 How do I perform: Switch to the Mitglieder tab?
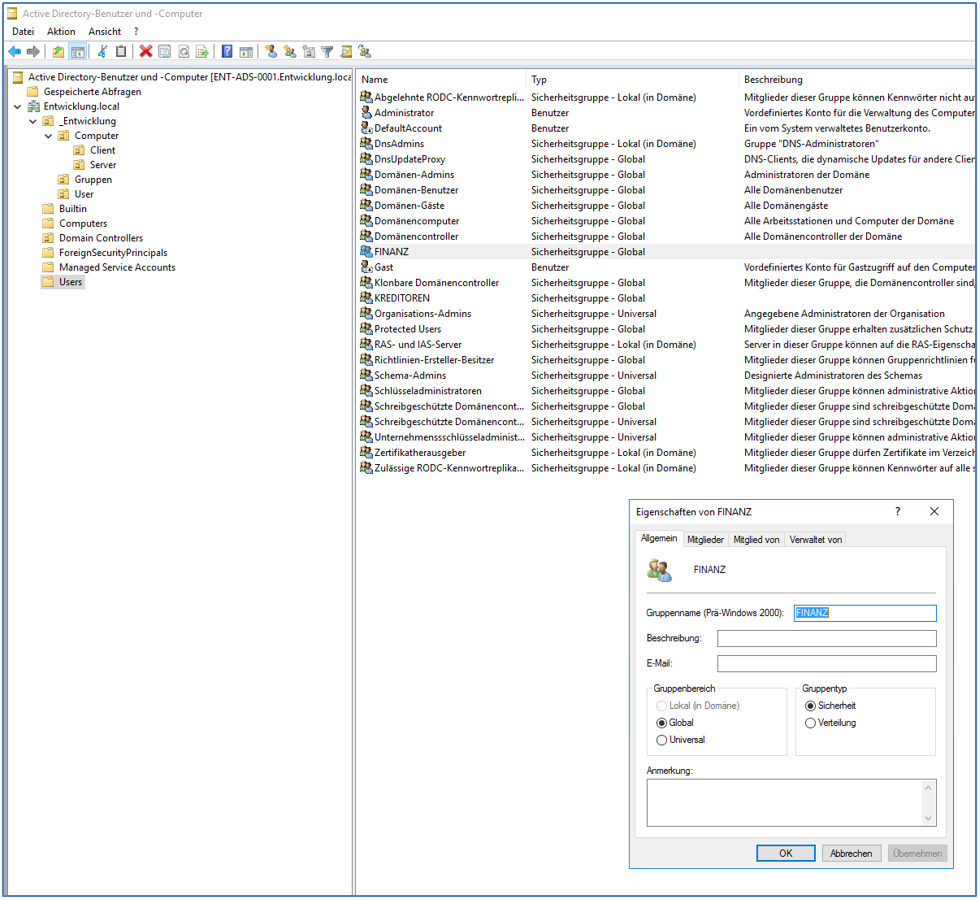705,540
